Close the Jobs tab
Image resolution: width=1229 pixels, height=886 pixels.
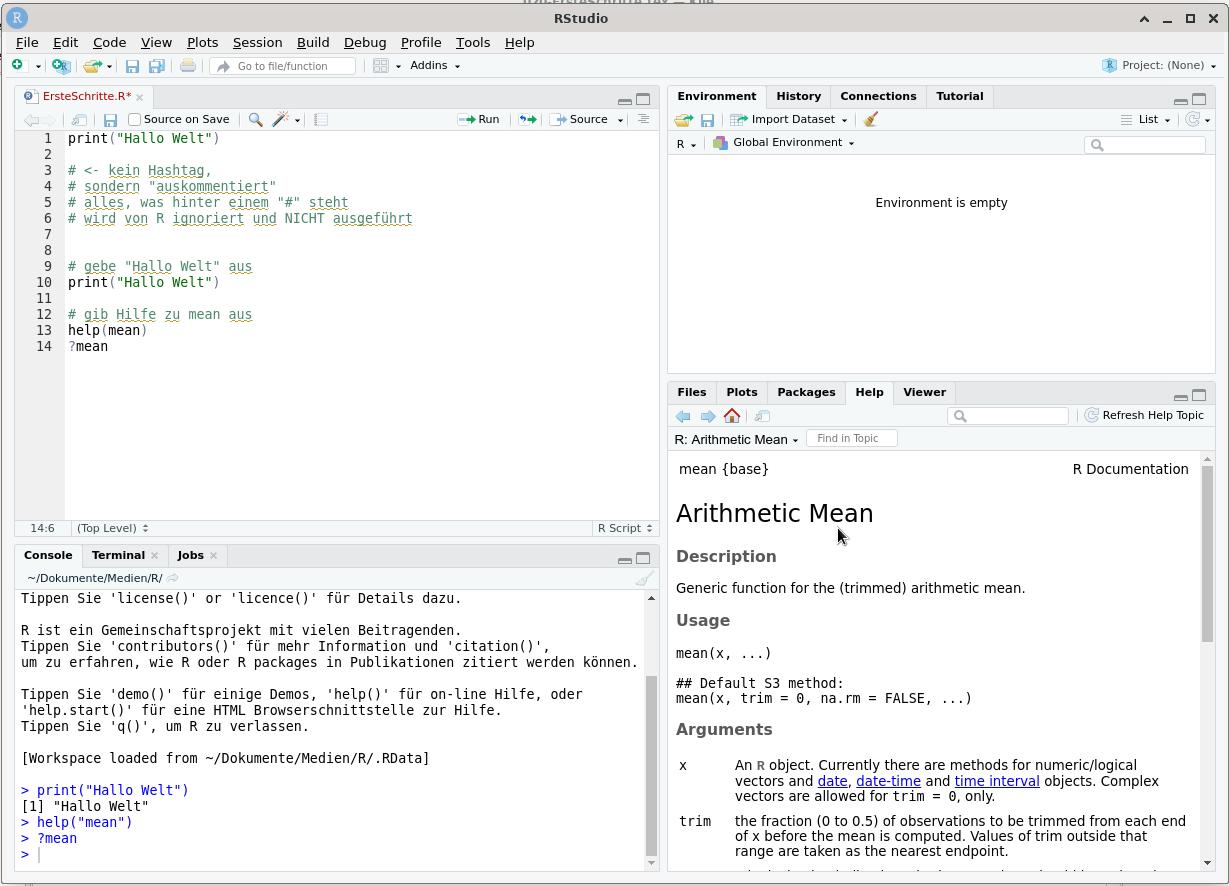[214, 556]
